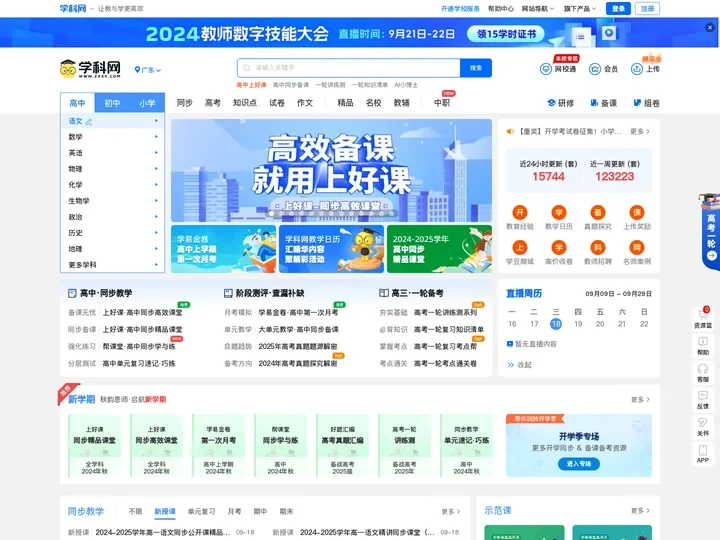Select the 单元复习 filter tab
720x540 pixels.
[201, 511]
